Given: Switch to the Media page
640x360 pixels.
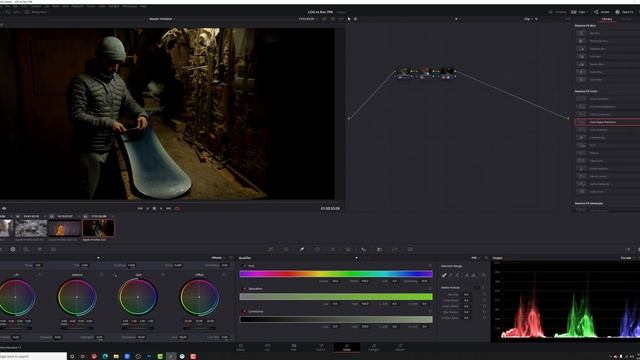Looking at the screenshot, I should tap(240, 347).
